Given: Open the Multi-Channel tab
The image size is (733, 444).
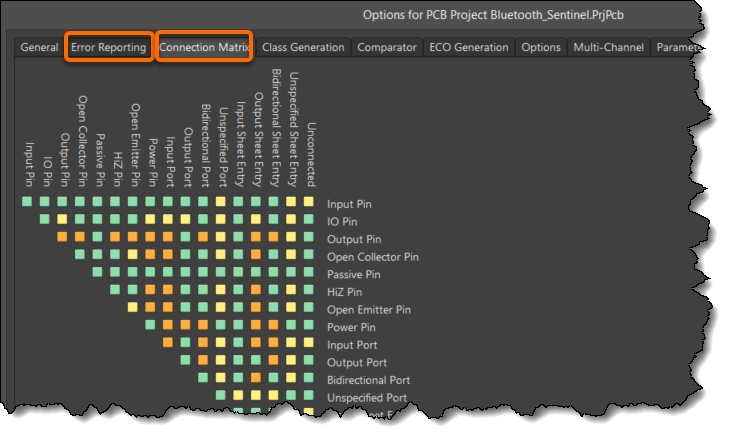Looking at the screenshot, I should point(607,47).
